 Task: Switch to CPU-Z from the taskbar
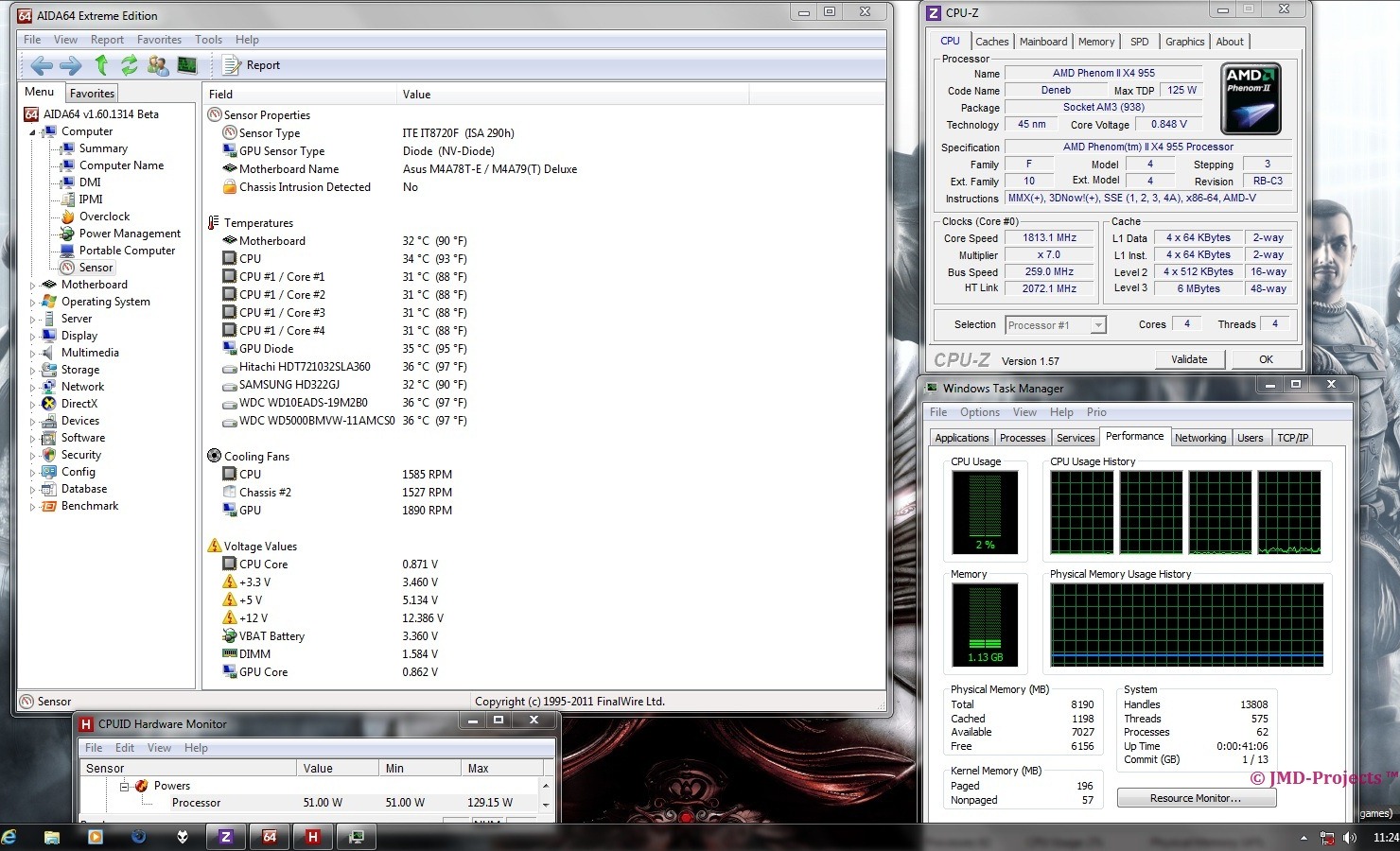tap(225, 837)
